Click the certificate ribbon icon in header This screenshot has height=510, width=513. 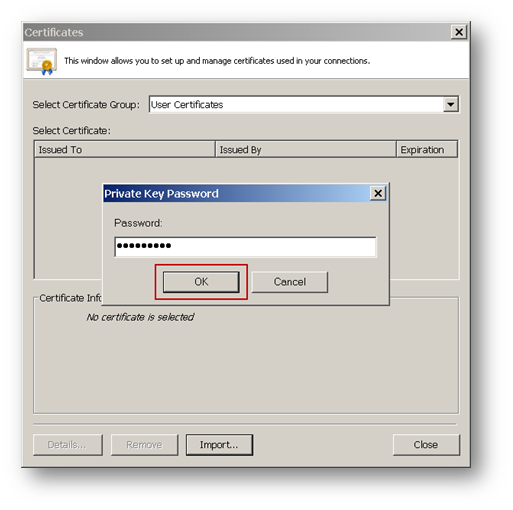(42, 61)
